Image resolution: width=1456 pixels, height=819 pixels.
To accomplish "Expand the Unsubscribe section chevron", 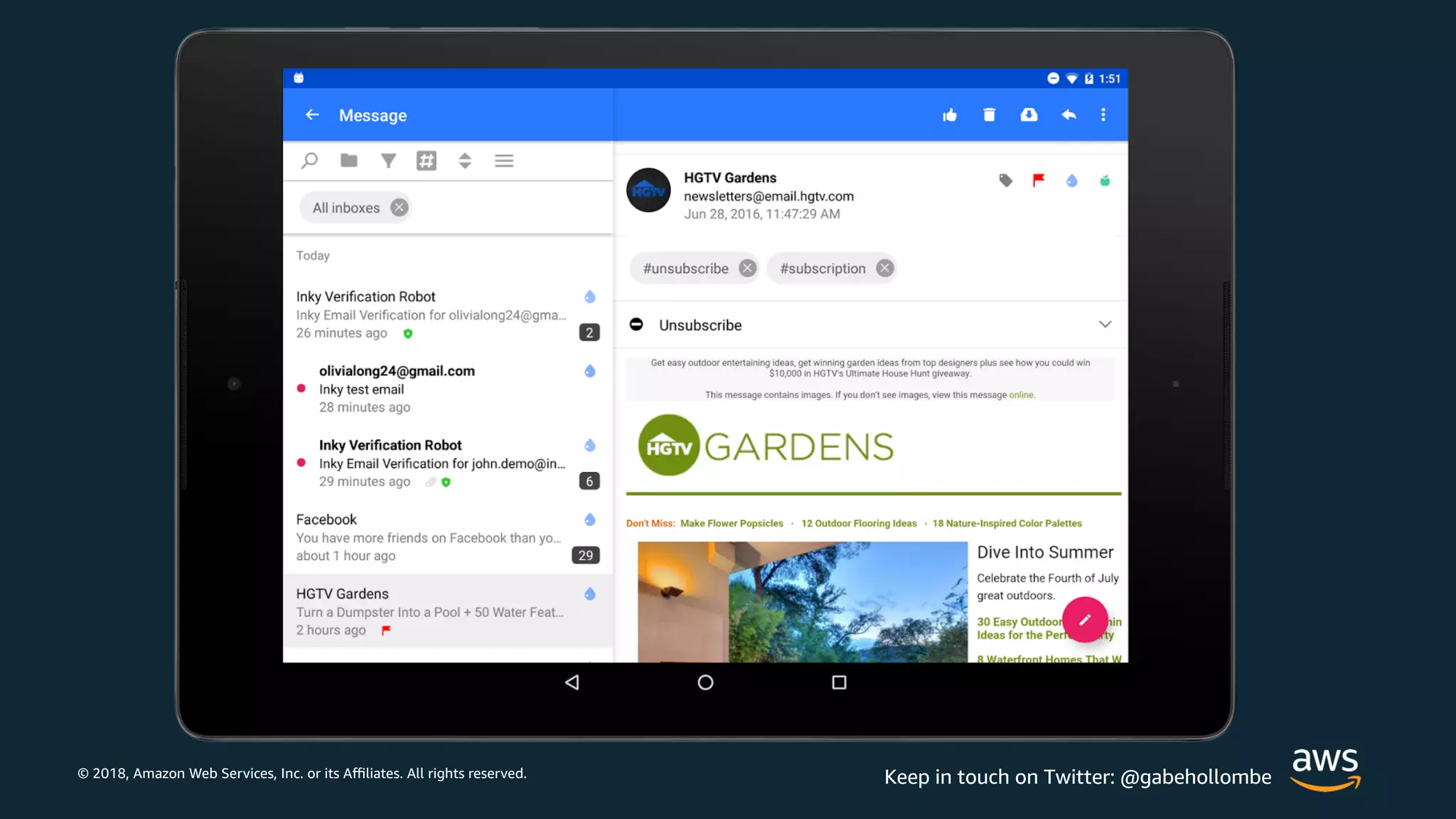I will [x=1105, y=325].
